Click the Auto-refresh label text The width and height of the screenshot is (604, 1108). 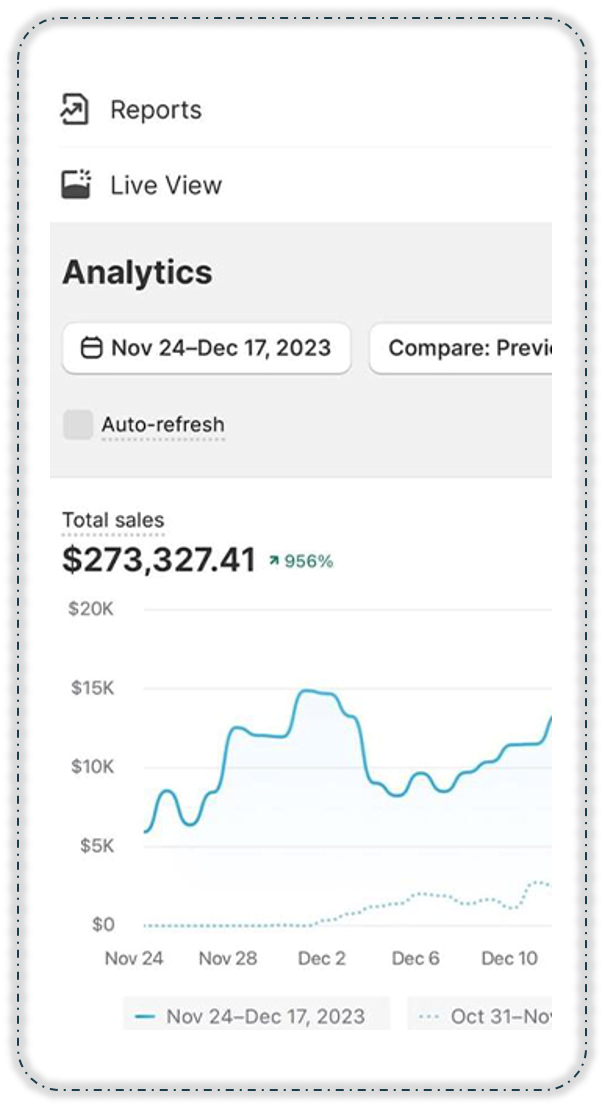click(163, 425)
